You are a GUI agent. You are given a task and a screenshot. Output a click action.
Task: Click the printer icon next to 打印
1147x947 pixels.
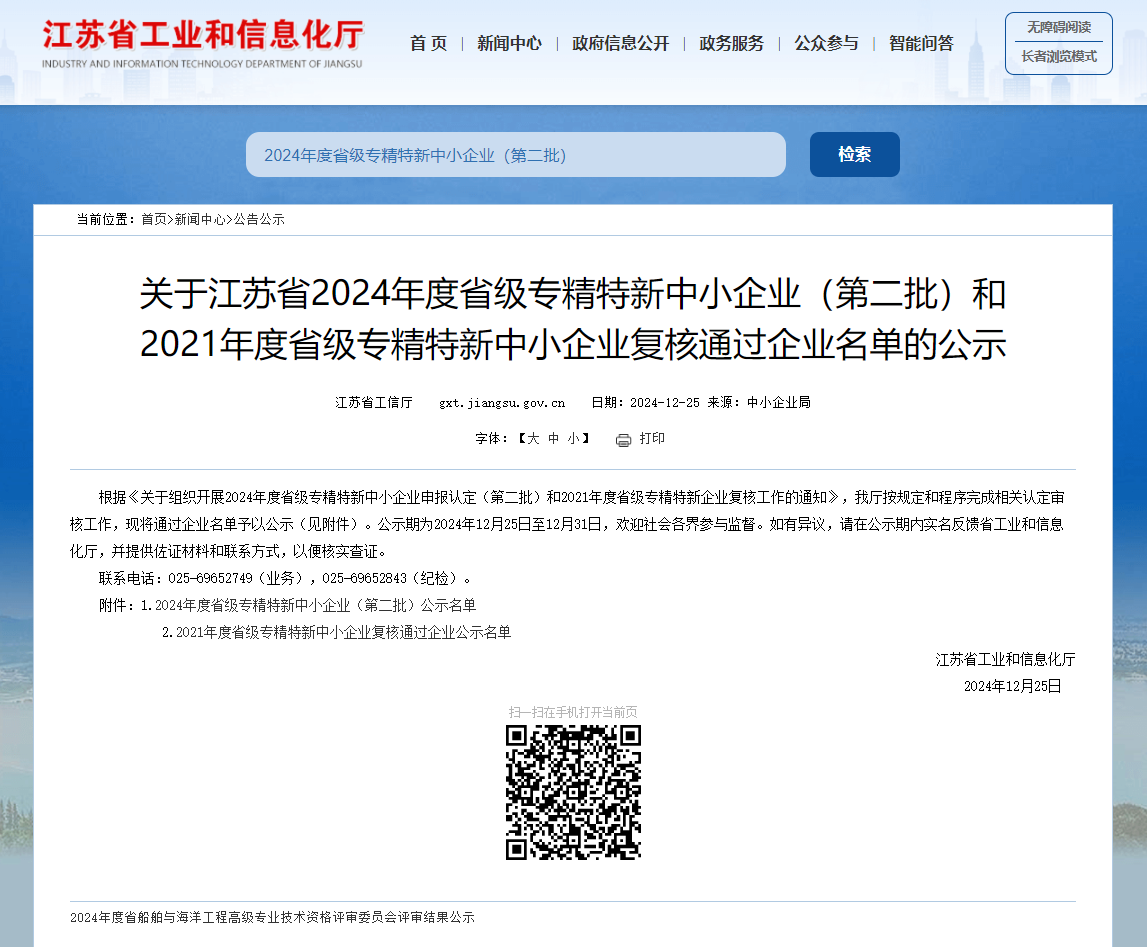click(x=623, y=439)
